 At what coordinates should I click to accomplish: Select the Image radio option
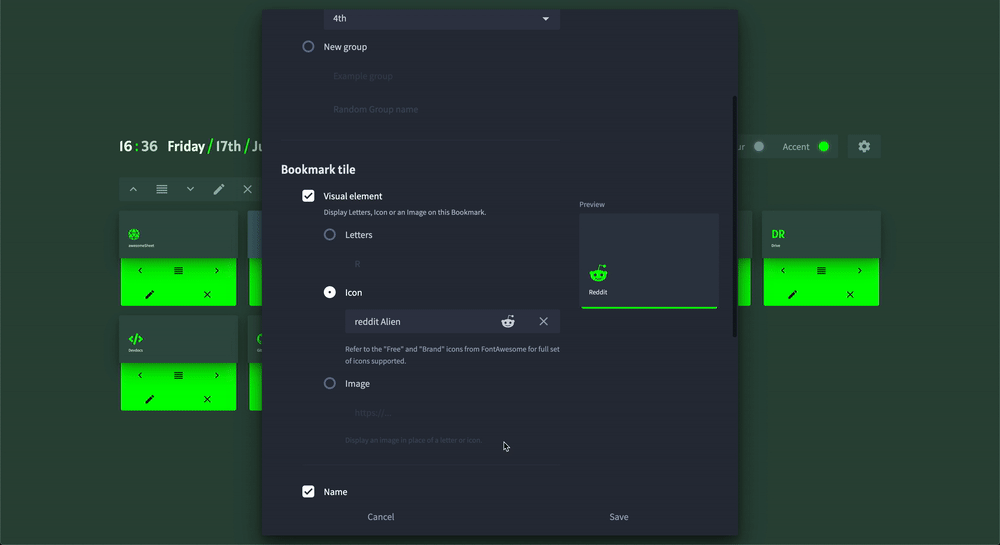coord(330,383)
